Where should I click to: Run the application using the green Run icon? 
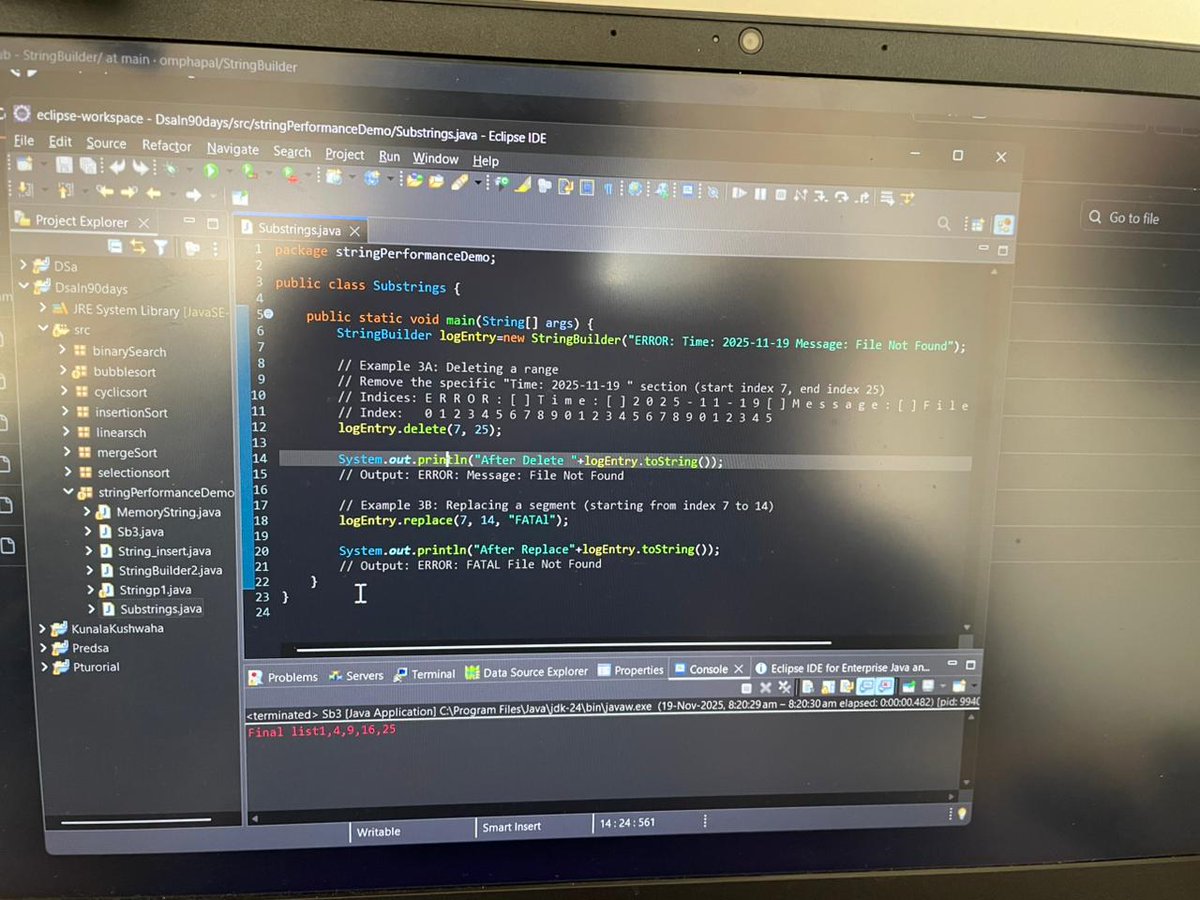pos(210,171)
